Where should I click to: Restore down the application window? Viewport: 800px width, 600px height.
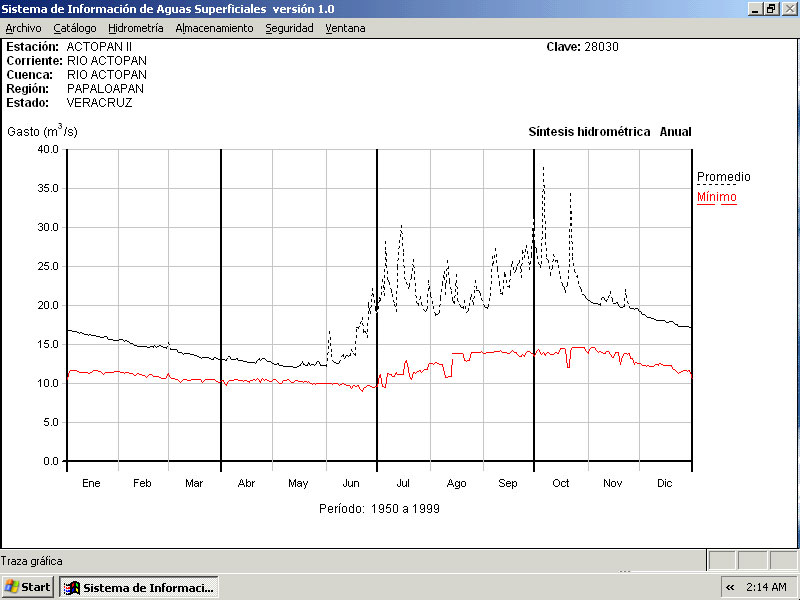pyautogui.click(x=771, y=8)
